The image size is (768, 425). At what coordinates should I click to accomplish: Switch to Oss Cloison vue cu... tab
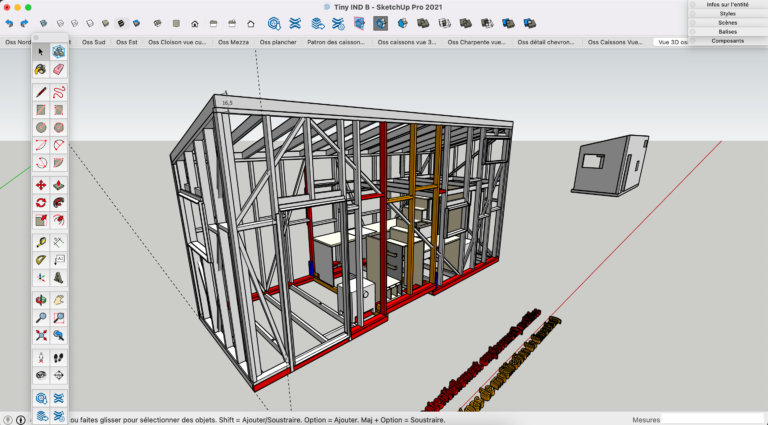tap(177, 42)
